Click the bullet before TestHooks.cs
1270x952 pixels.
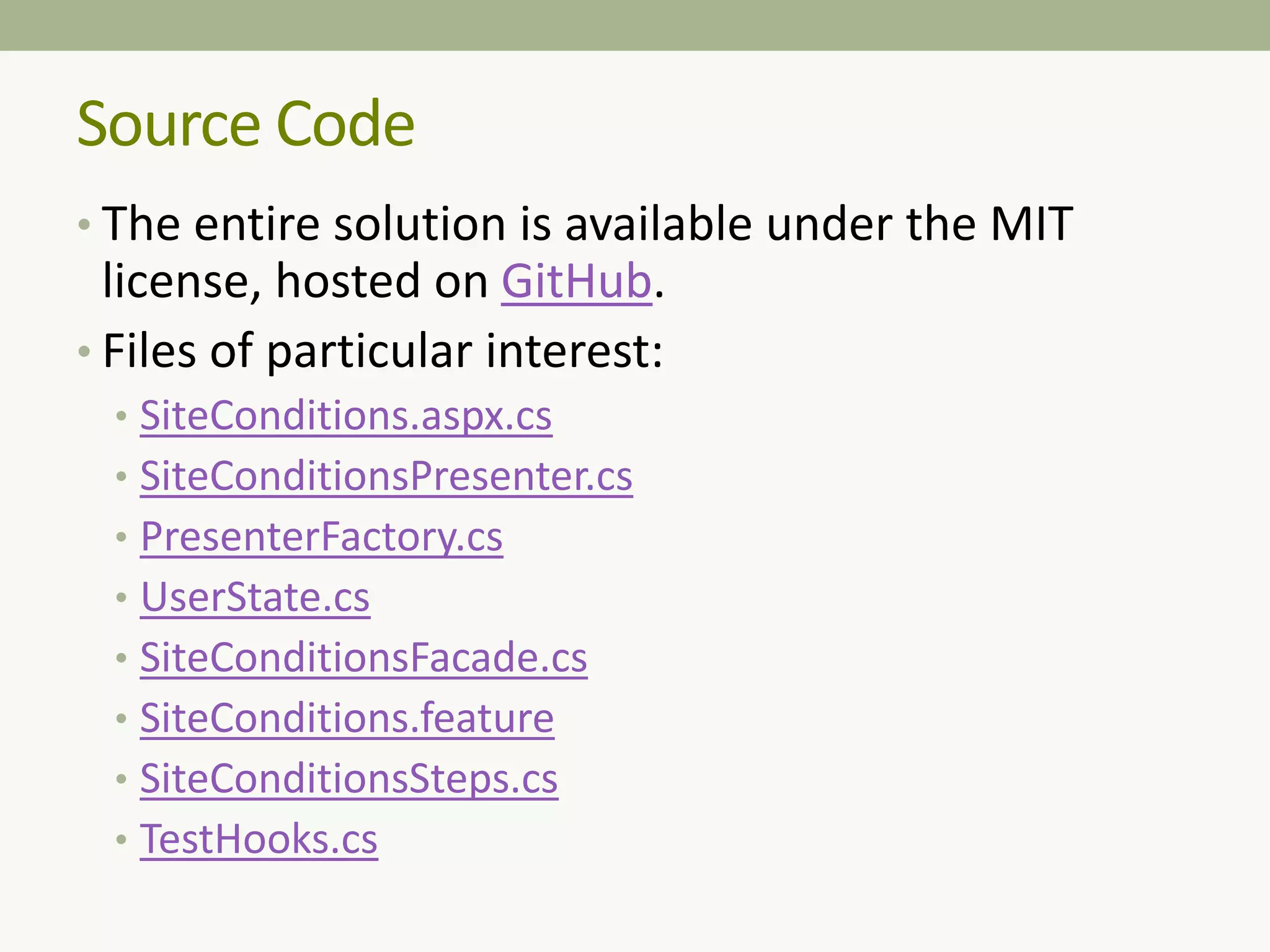(x=122, y=840)
